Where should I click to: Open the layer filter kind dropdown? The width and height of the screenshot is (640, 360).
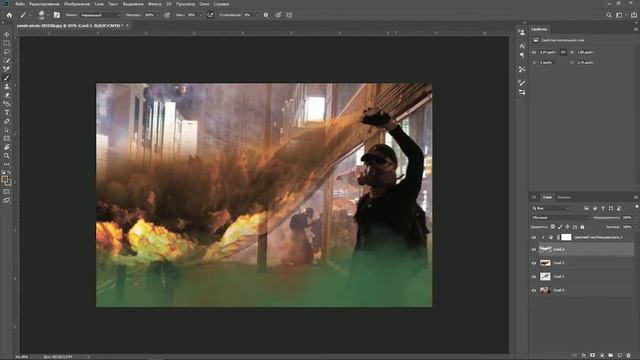[551, 208]
